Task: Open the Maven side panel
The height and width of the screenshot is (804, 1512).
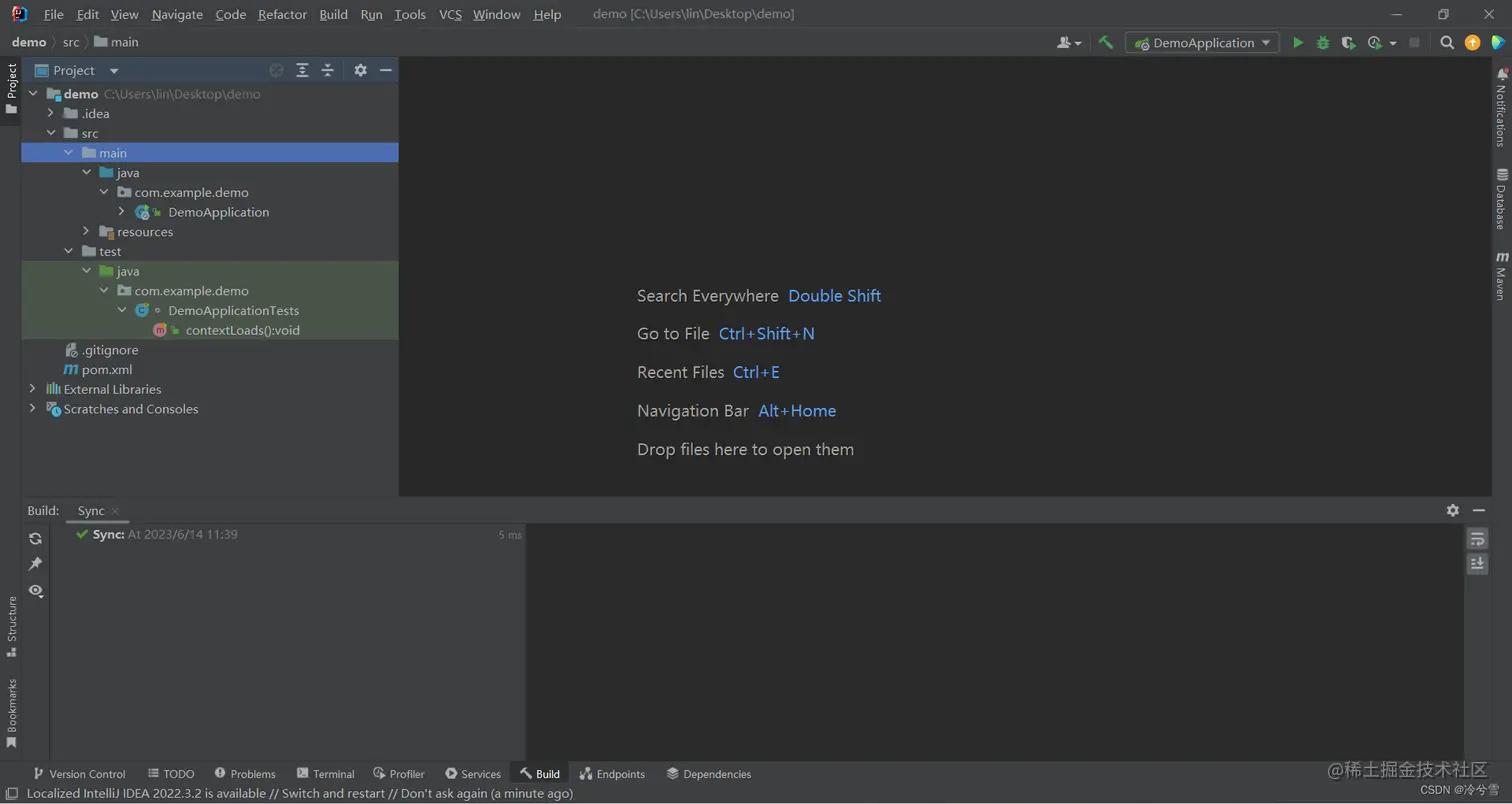Action: 1501,276
